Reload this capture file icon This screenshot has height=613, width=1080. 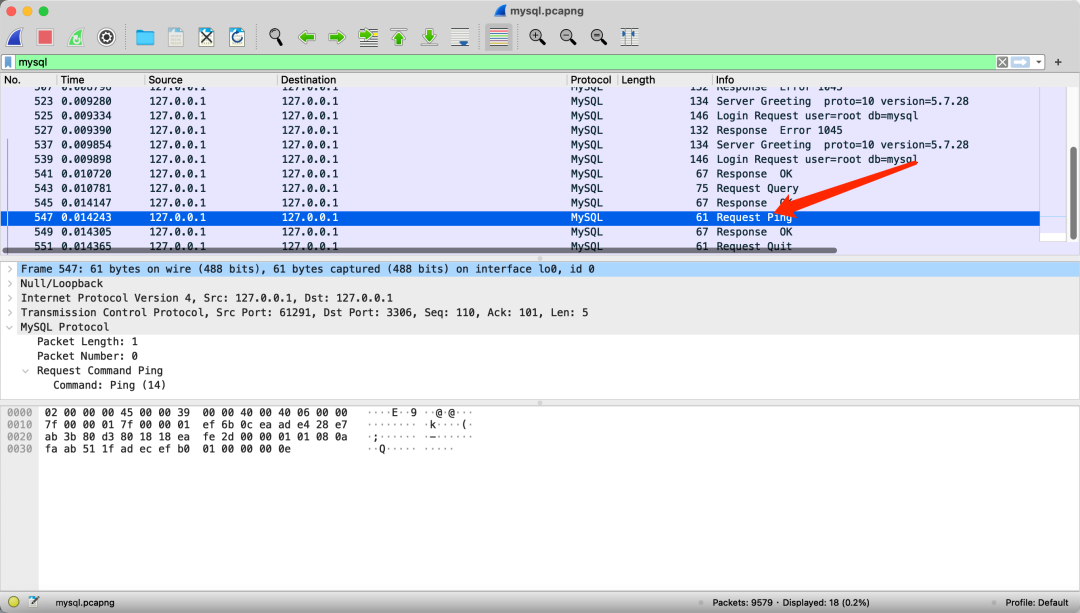coord(237,37)
